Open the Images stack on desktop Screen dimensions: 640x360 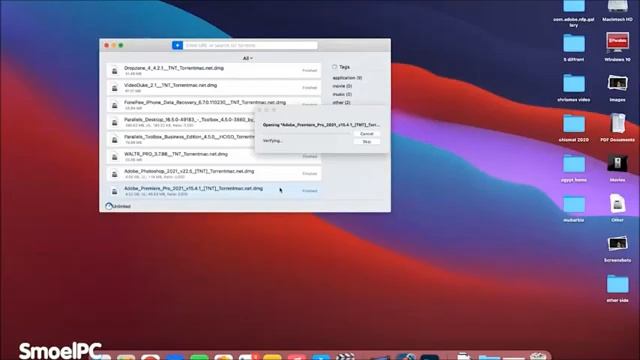(618, 83)
